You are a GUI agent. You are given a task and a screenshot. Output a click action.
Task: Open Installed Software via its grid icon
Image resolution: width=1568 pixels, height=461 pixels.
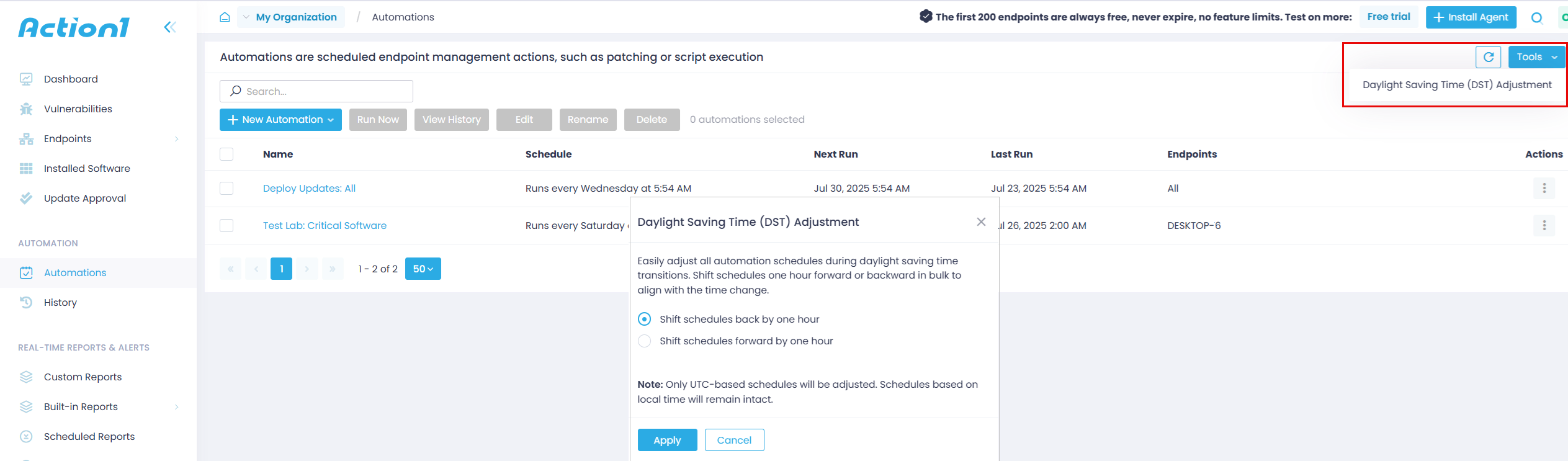(26, 168)
